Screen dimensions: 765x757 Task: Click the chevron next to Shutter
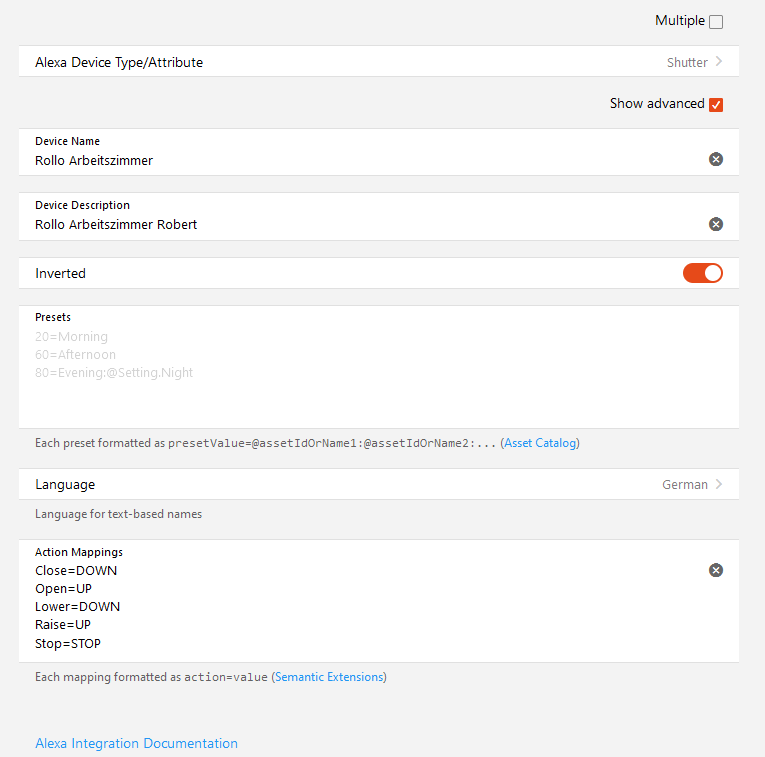point(719,62)
